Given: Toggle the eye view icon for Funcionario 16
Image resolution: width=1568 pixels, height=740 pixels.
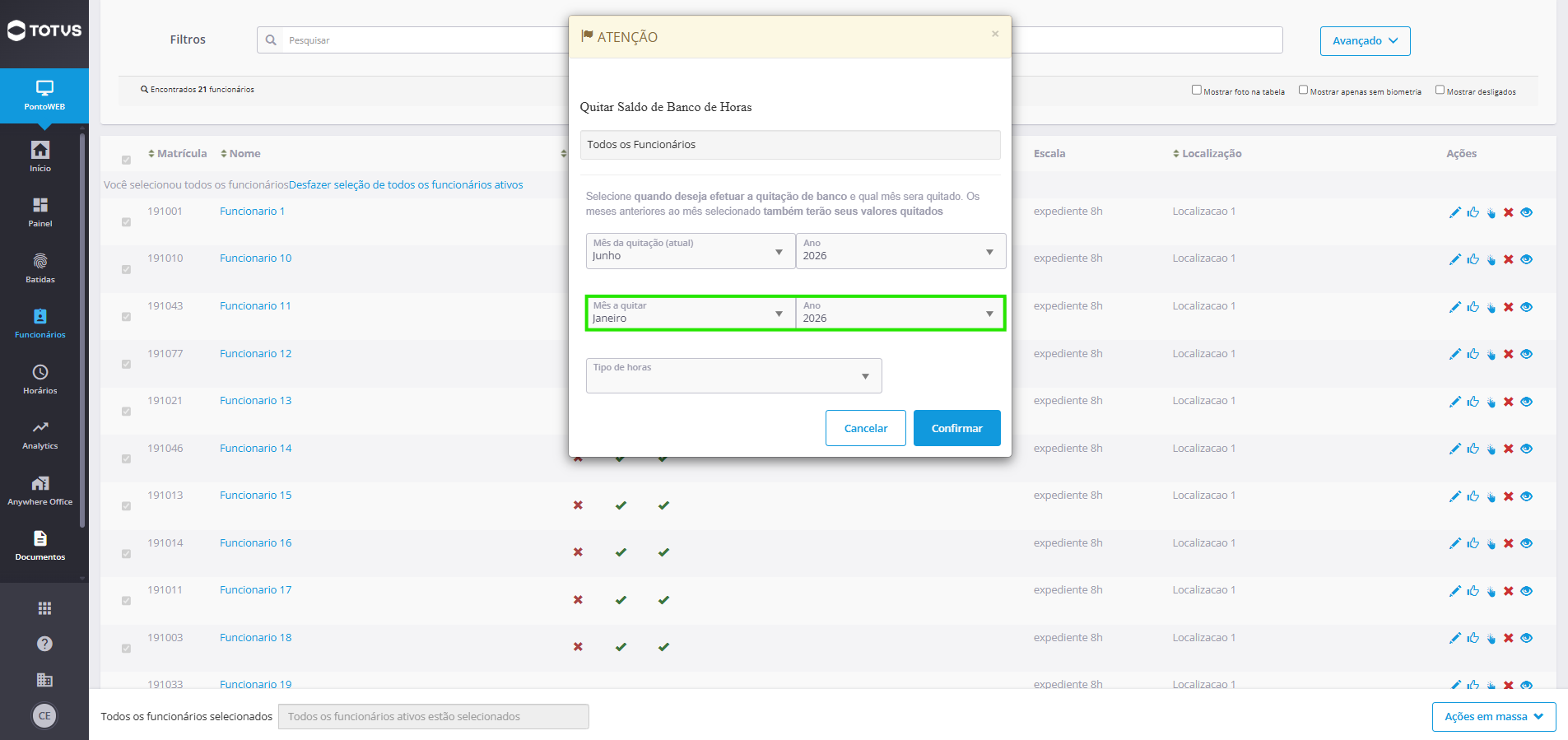Looking at the screenshot, I should (x=1526, y=543).
